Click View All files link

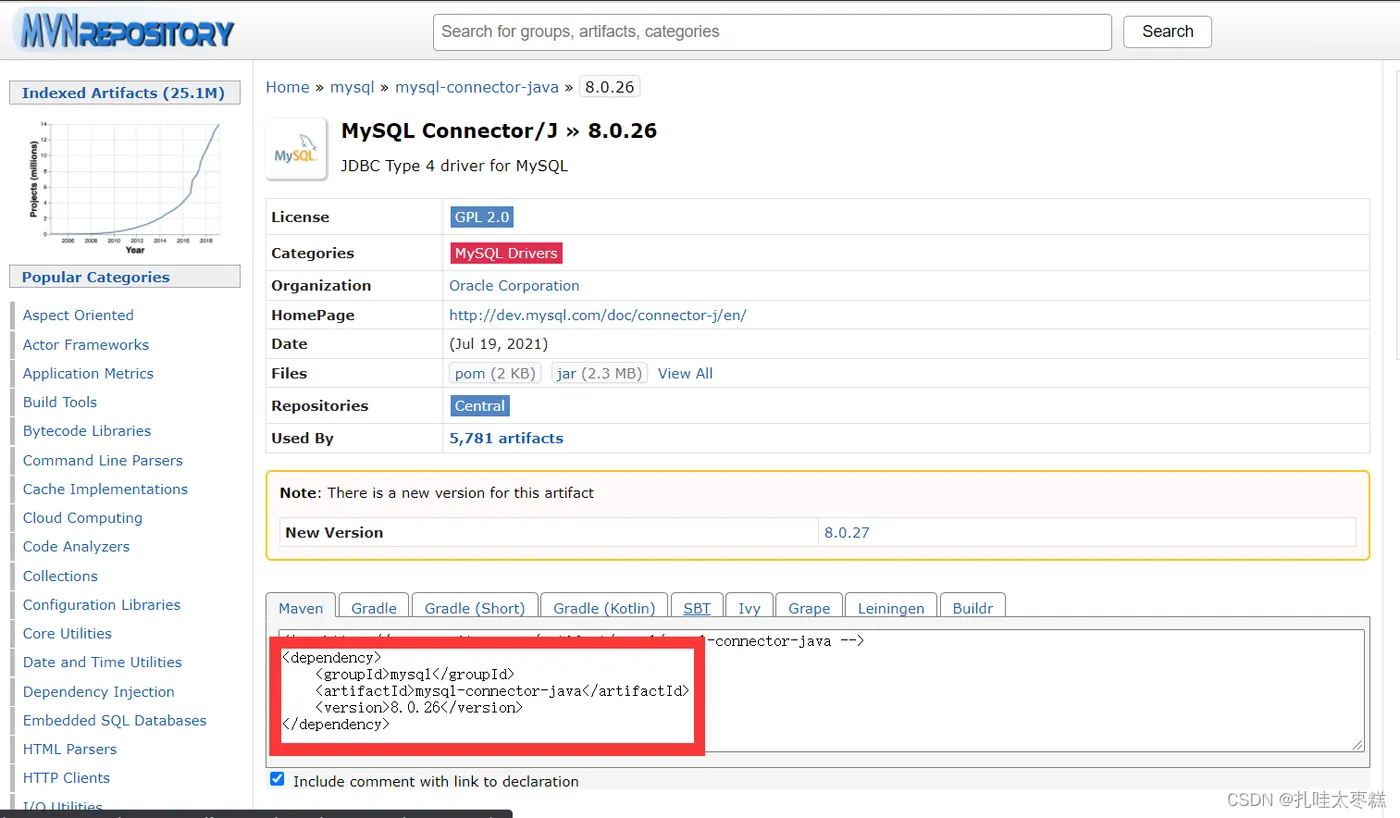685,373
